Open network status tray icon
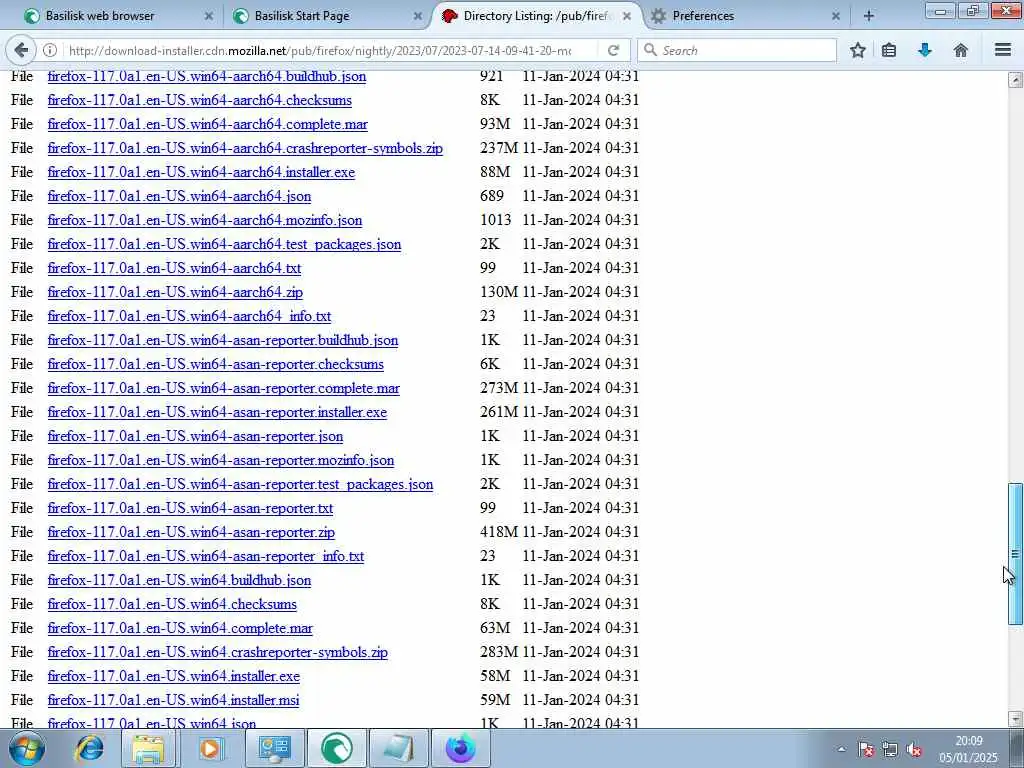Image resolution: width=1024 pixels, height=768 pixels. [889, 749]
